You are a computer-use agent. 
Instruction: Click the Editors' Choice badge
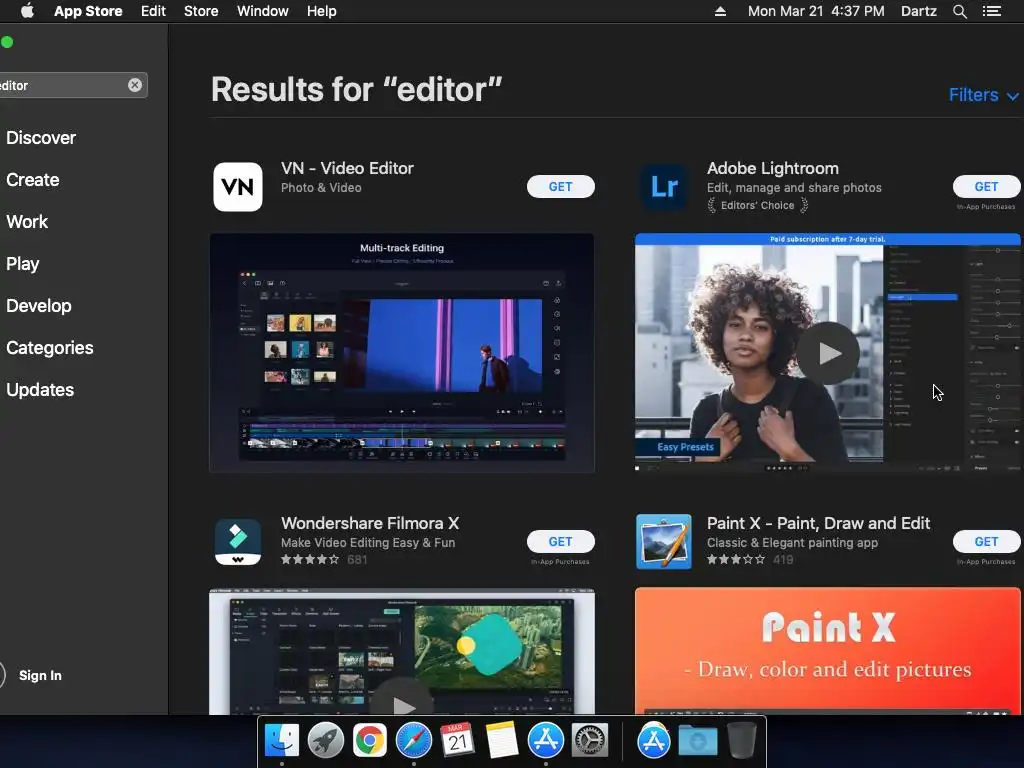758,205
